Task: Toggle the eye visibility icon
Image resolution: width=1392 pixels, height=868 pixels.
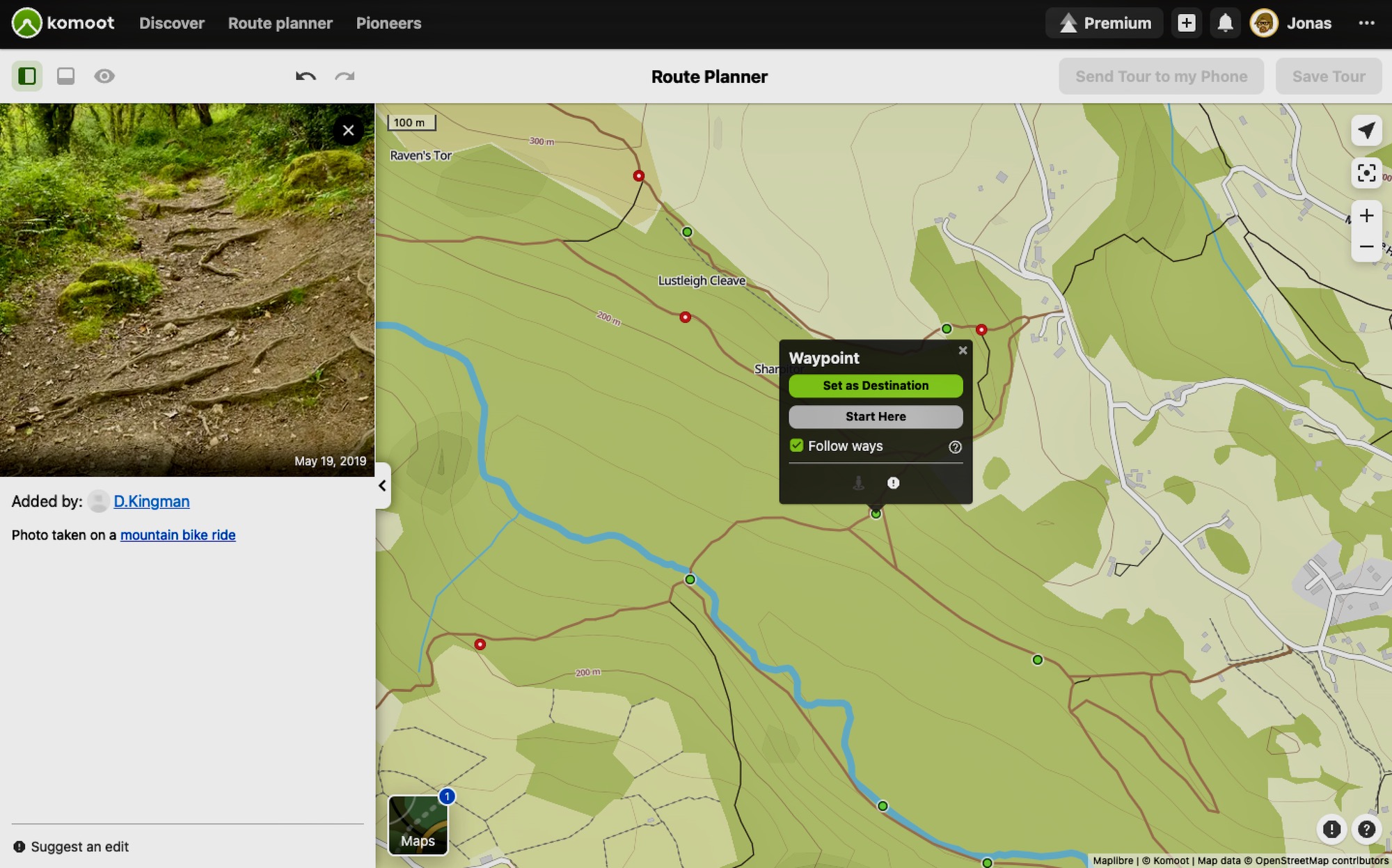Action: pos(104,76)
